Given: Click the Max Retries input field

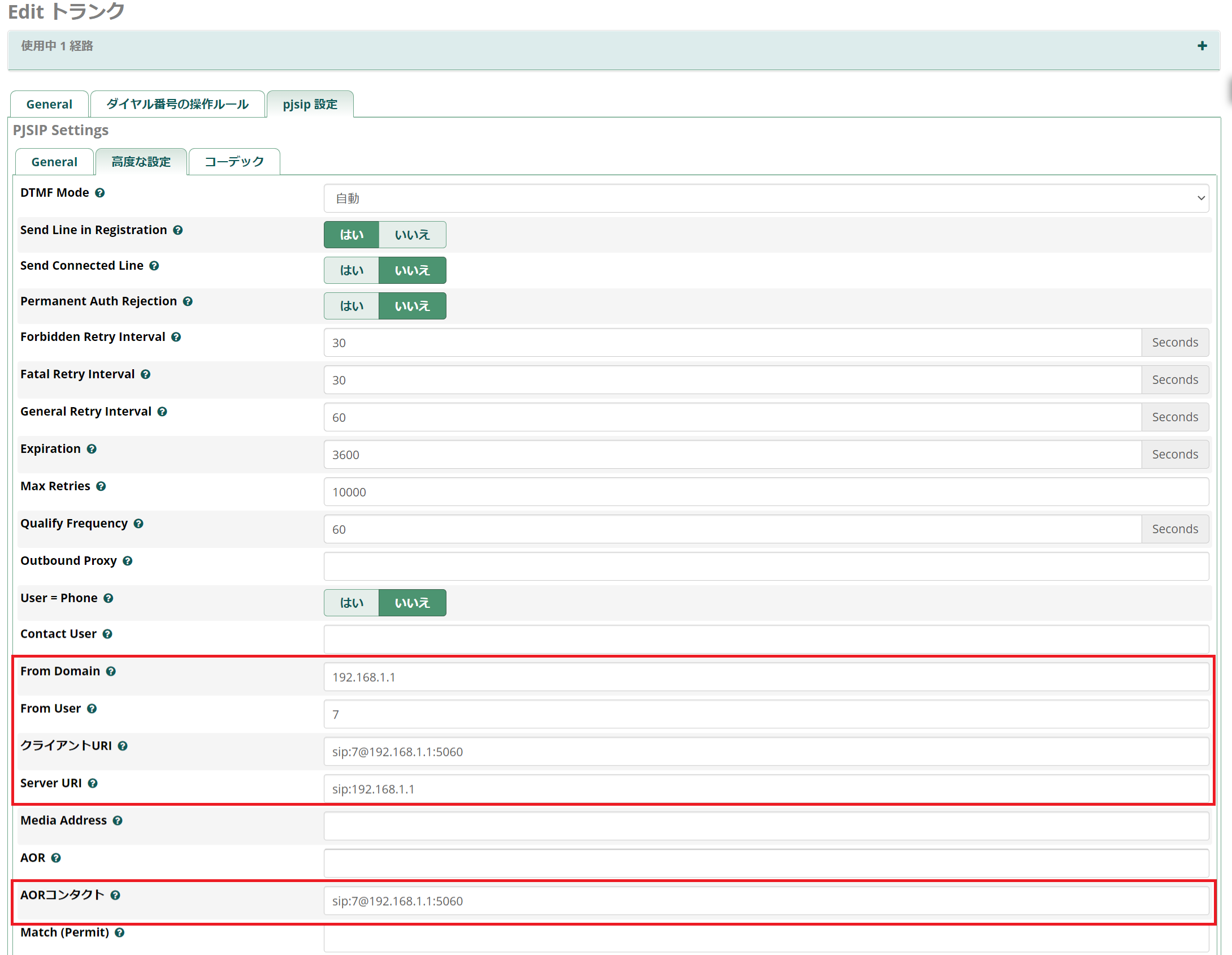Looking at the screenshot, I should 766,492.
